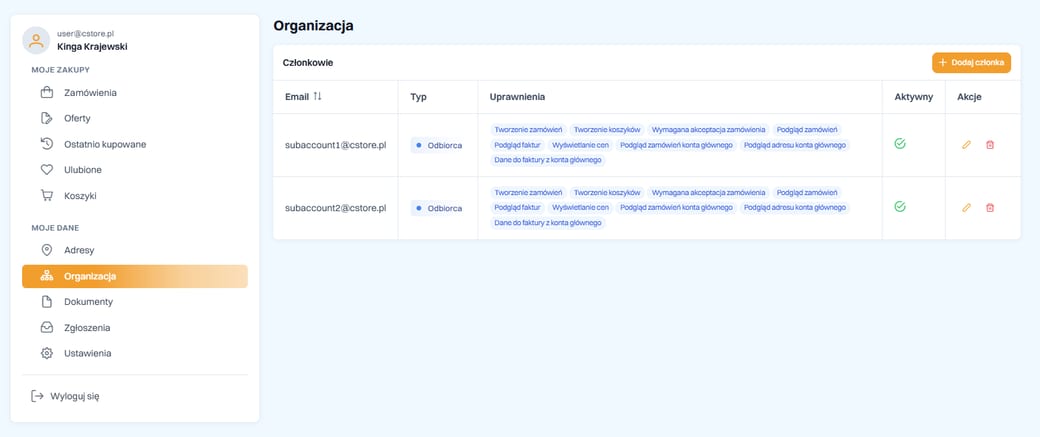The height and width of the screenshot is (437, 1040).
Task: Click the Organizacja page heading
Action: tap(313, 26)
